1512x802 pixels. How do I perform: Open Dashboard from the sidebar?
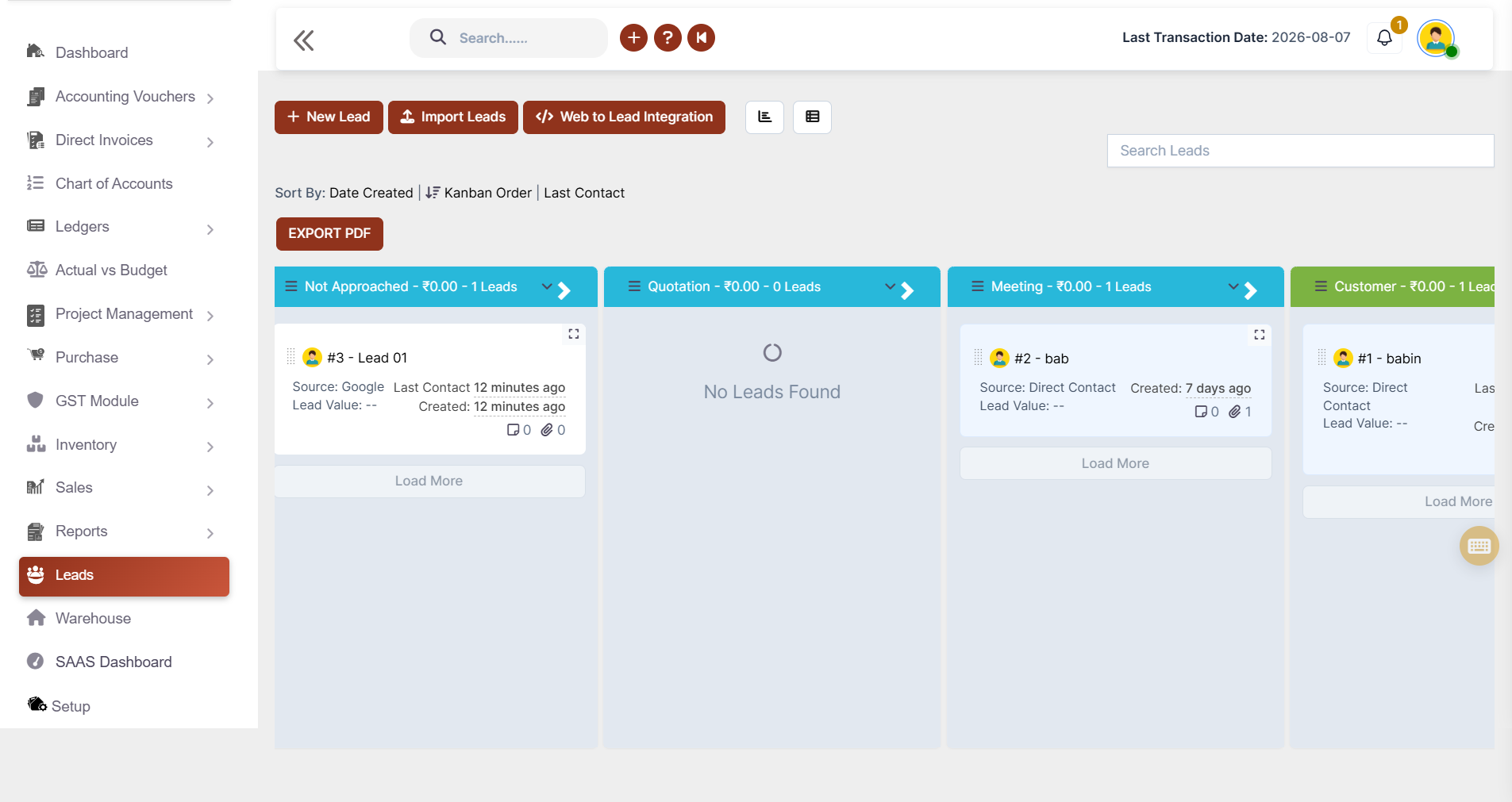click(91, 53)
